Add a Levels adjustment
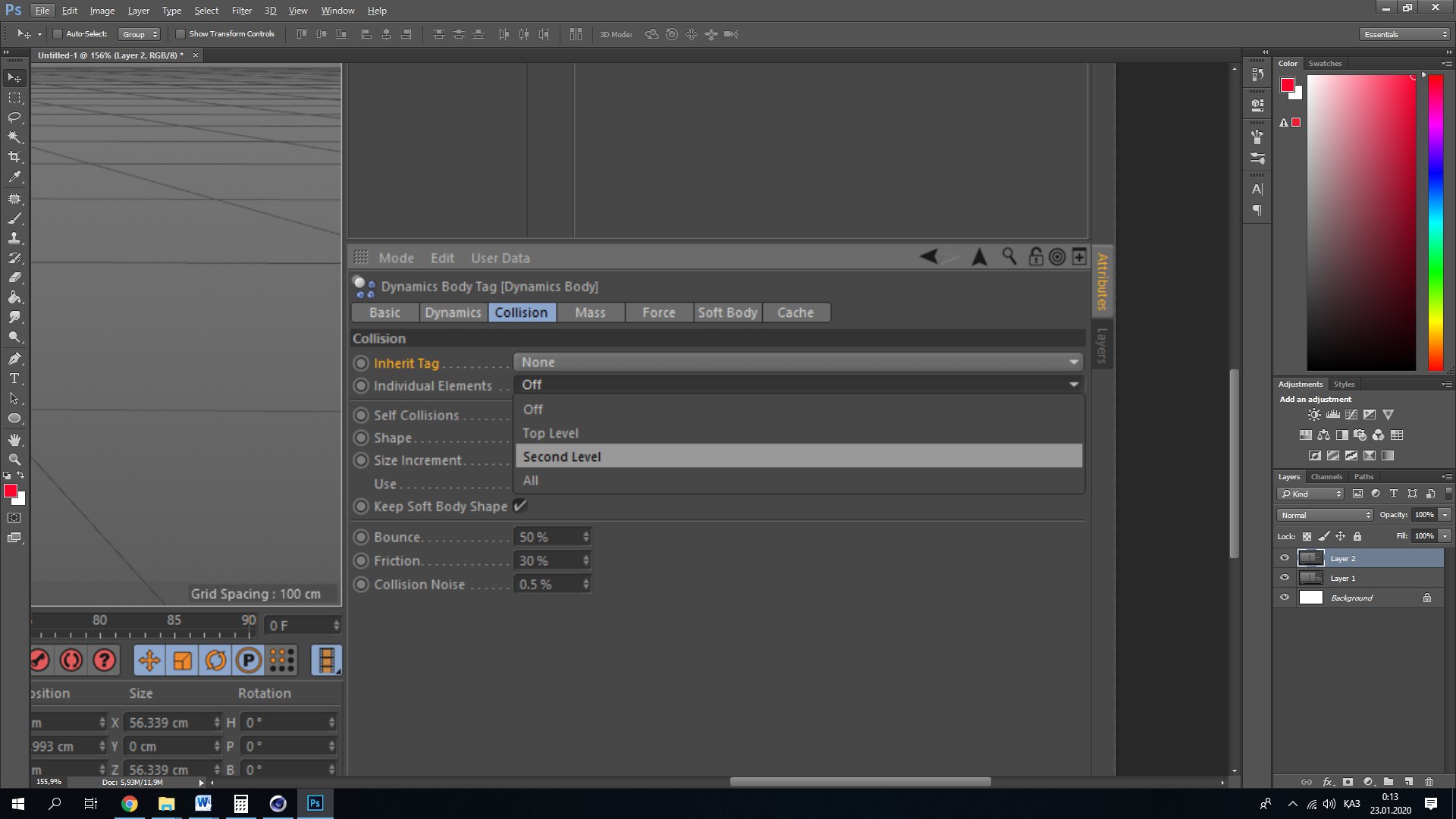Image resolution: width=1456 pixels, height=819 pixels. [x=1332, y=415]
